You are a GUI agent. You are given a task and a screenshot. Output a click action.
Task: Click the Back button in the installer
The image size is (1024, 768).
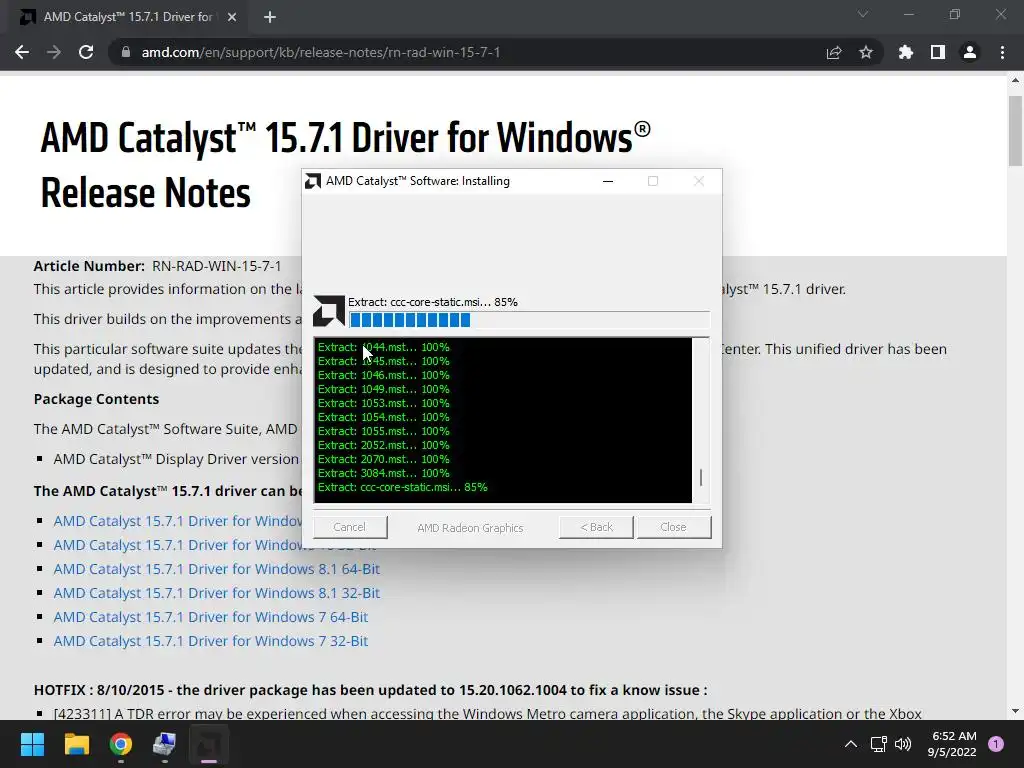(596, 527)
